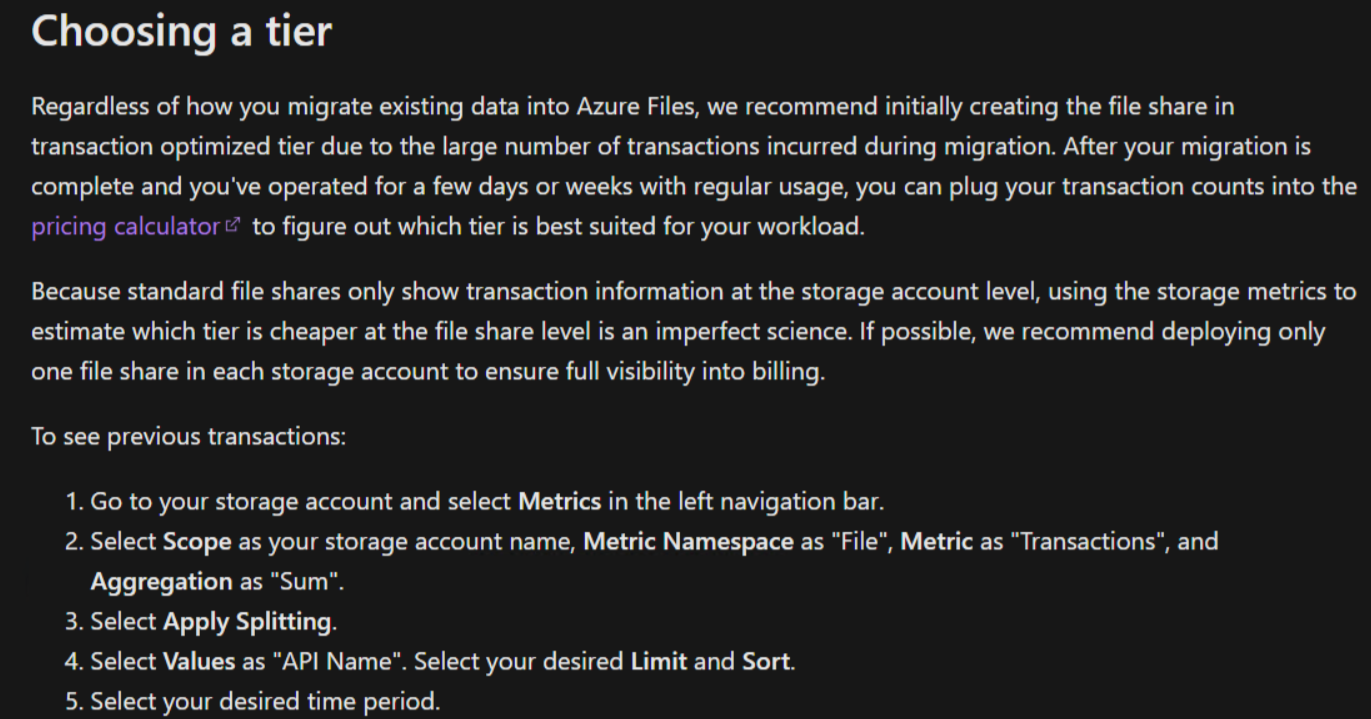Click the bold word 'Sort'
This screenshot has height=719, width=1371.
pos(766,662)
